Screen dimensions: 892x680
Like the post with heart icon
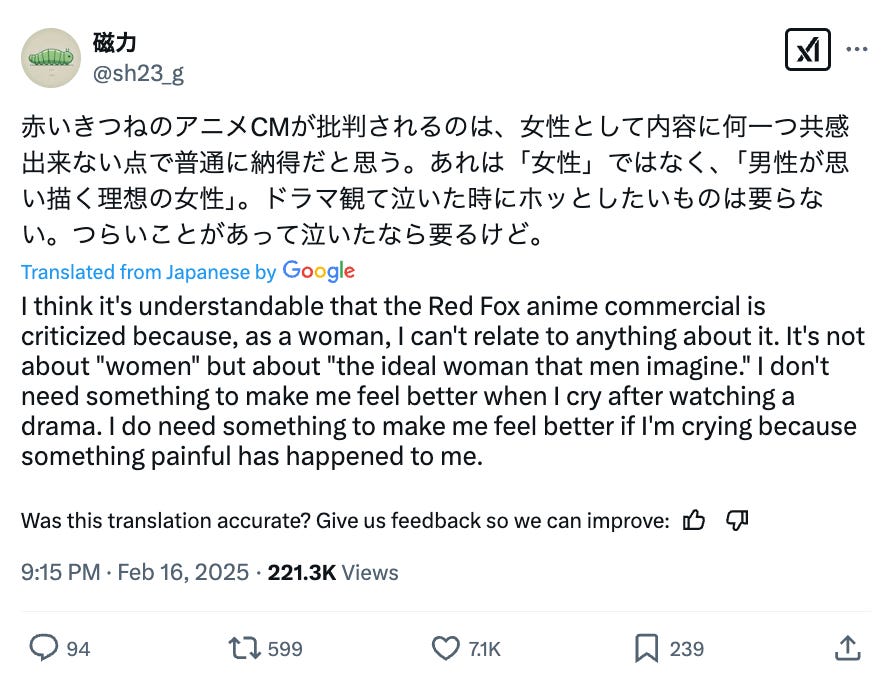(x=446, y=648)
